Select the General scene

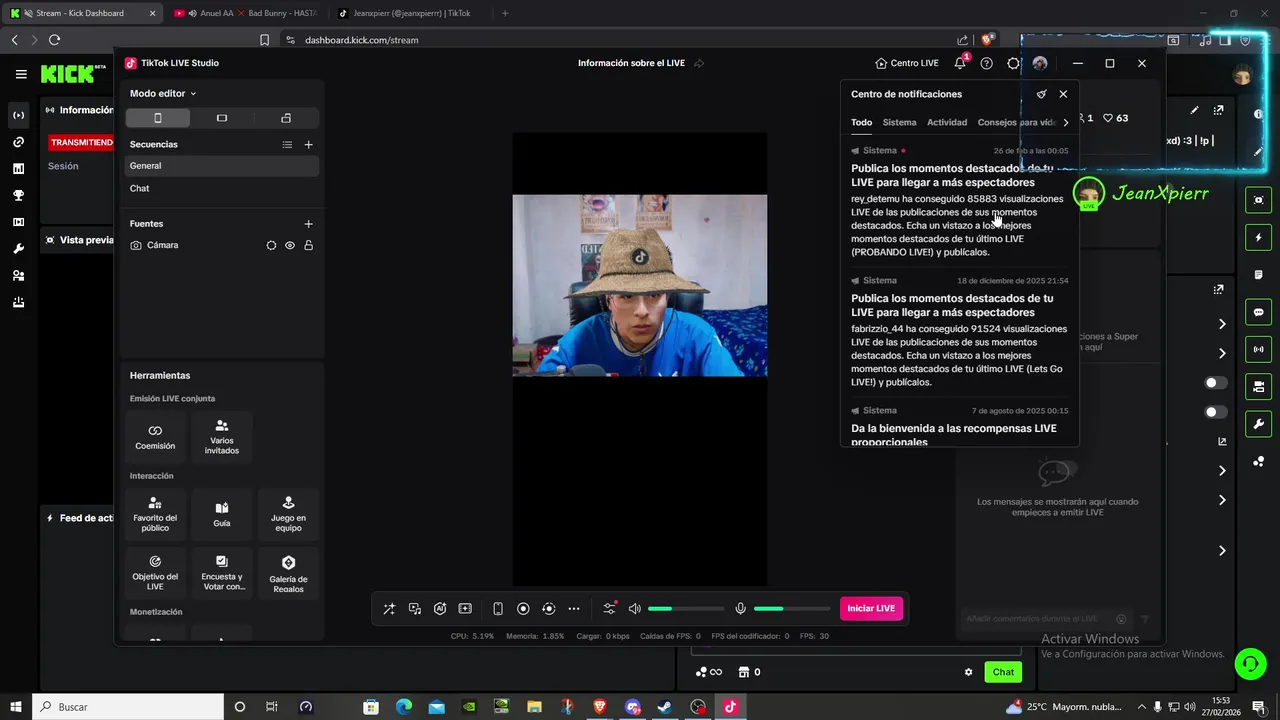pyautogui.click(x=222, y=166)
